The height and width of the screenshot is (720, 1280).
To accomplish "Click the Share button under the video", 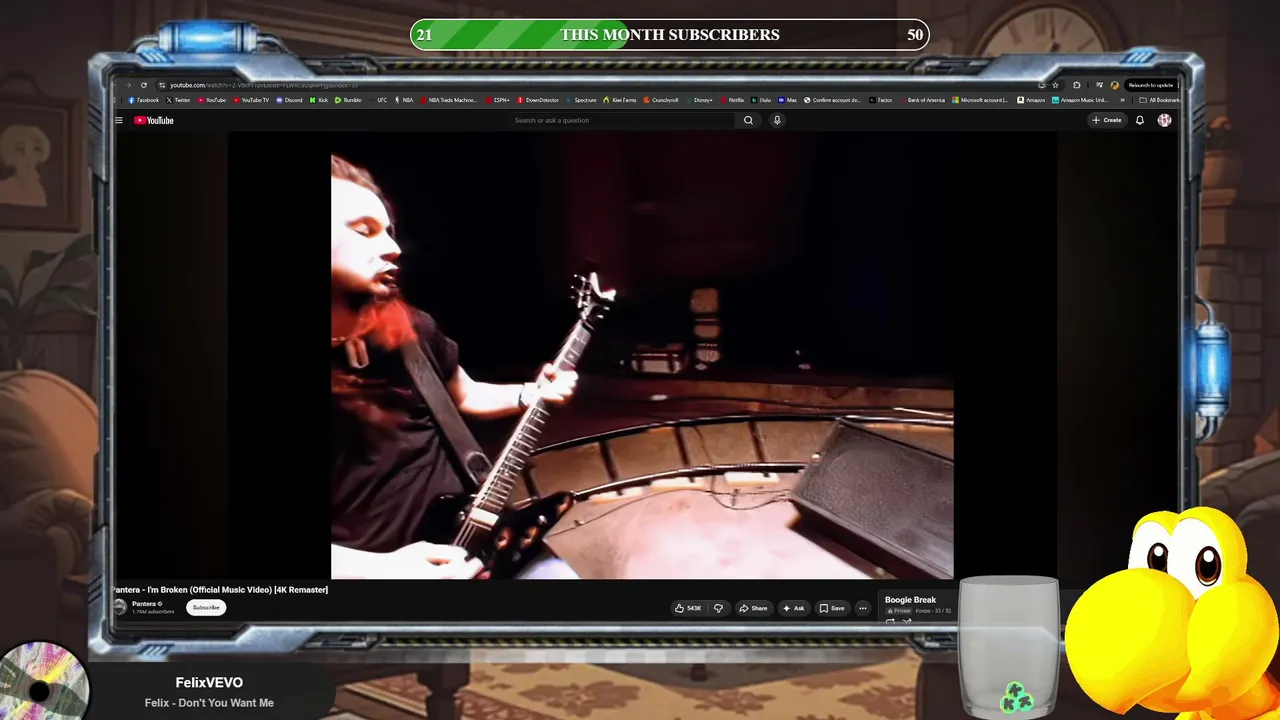I will [x=753, y=608].
